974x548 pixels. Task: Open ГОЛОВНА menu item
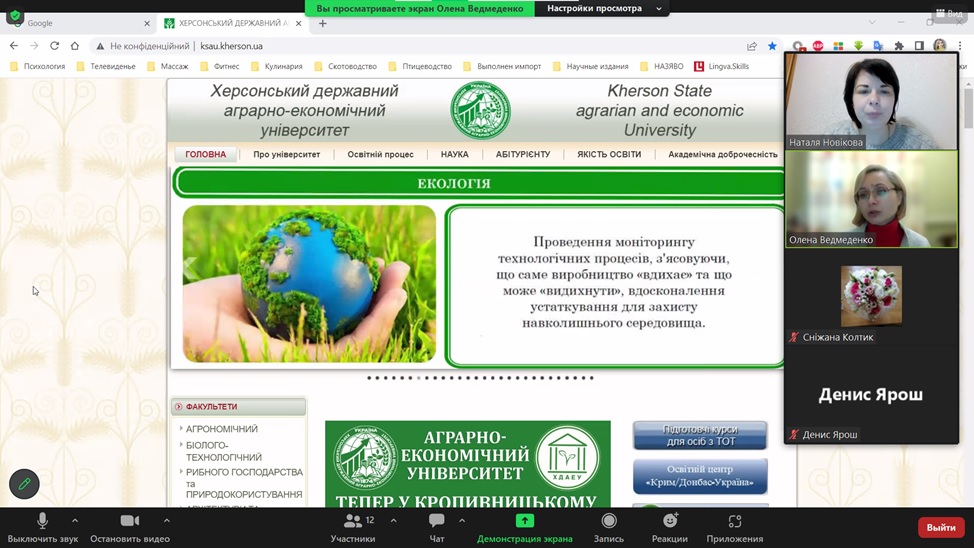click(206, 154)
